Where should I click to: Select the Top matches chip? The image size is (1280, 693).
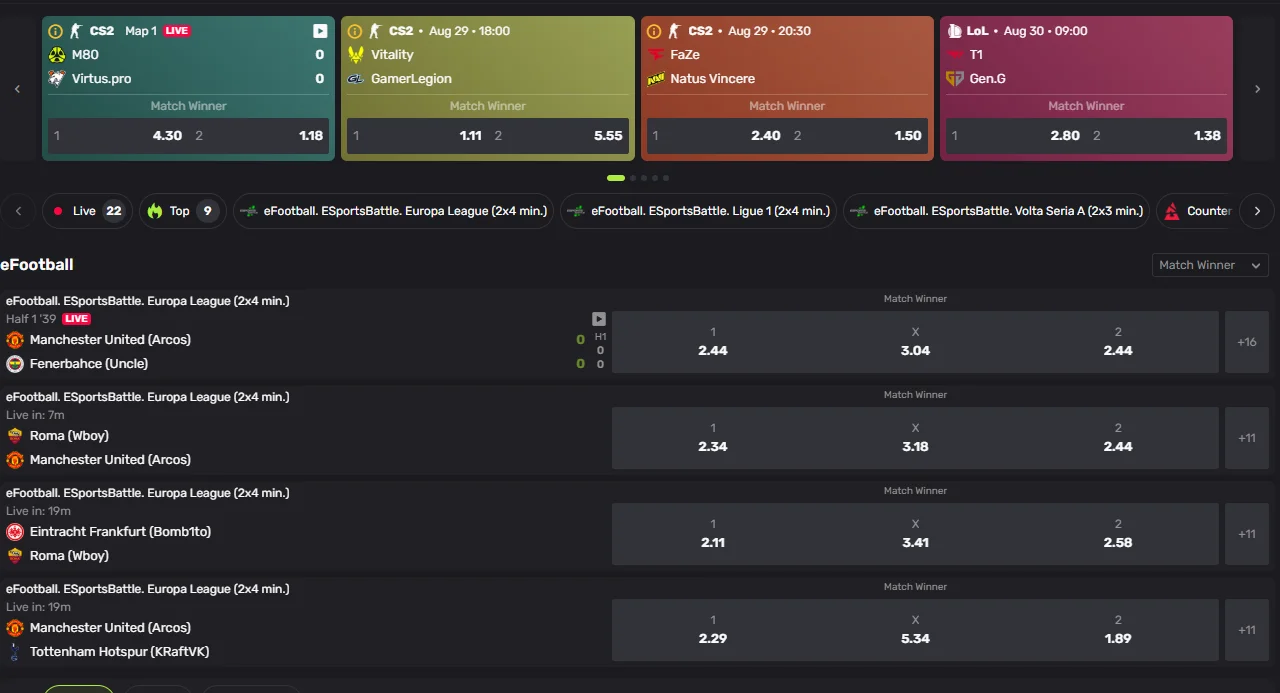pyautogui.click(x=182, y=211)
